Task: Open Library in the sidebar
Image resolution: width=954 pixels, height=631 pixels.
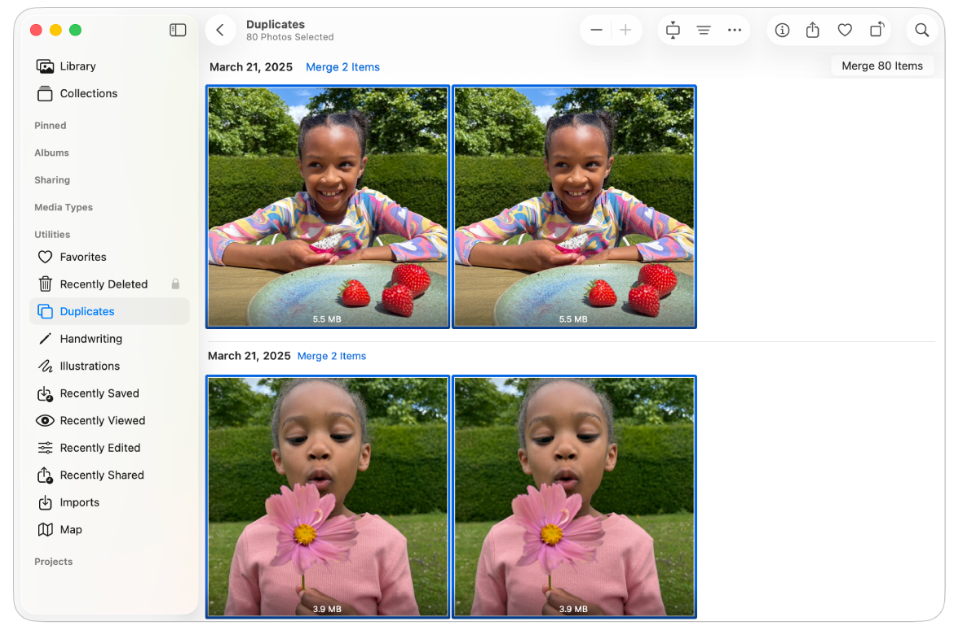Action: coord(77,66)
